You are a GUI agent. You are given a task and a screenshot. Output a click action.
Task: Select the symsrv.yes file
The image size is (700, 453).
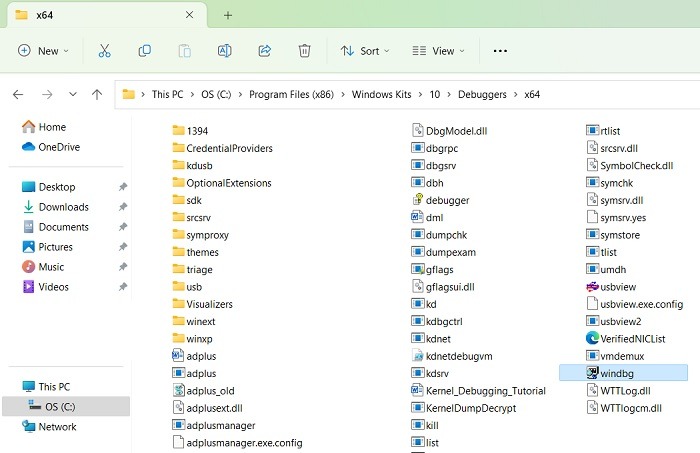[617, 217]
